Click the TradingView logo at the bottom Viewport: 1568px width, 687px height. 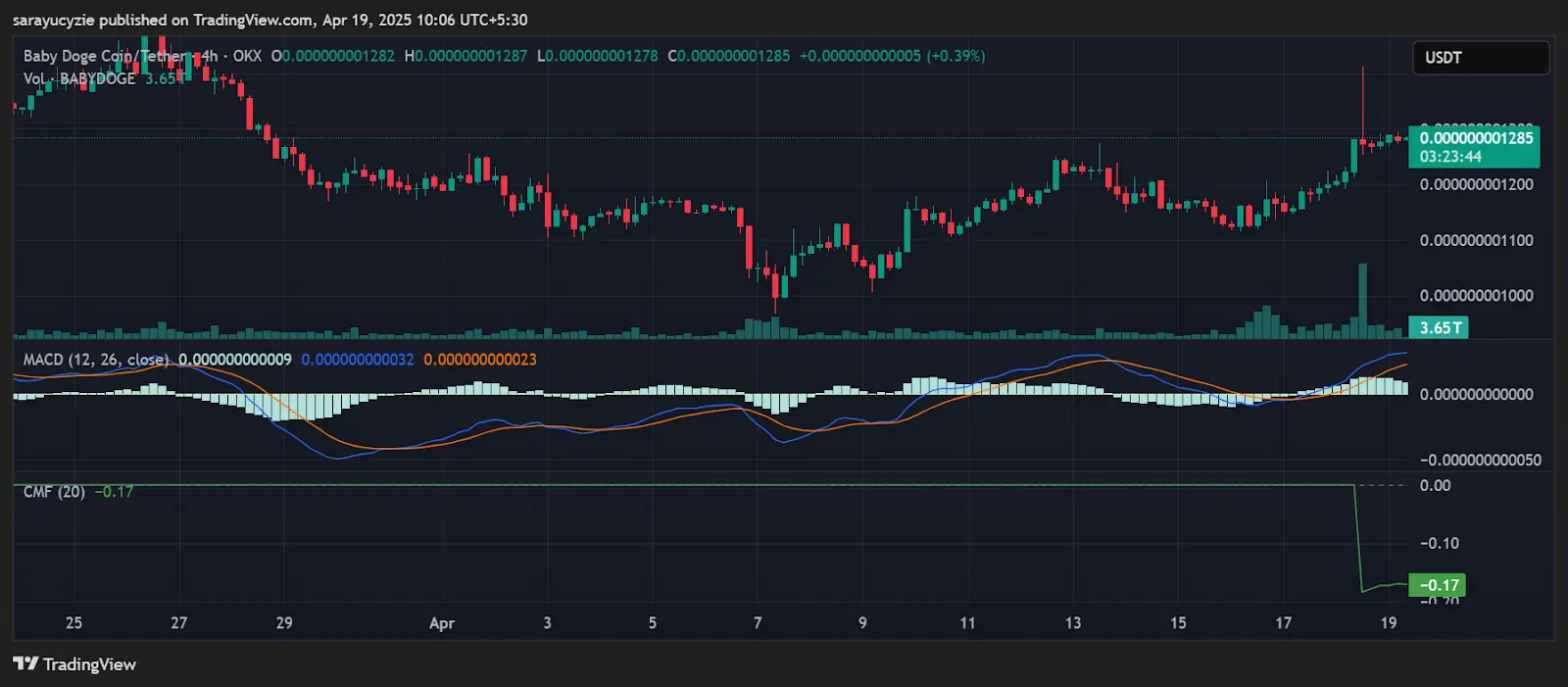74,663
